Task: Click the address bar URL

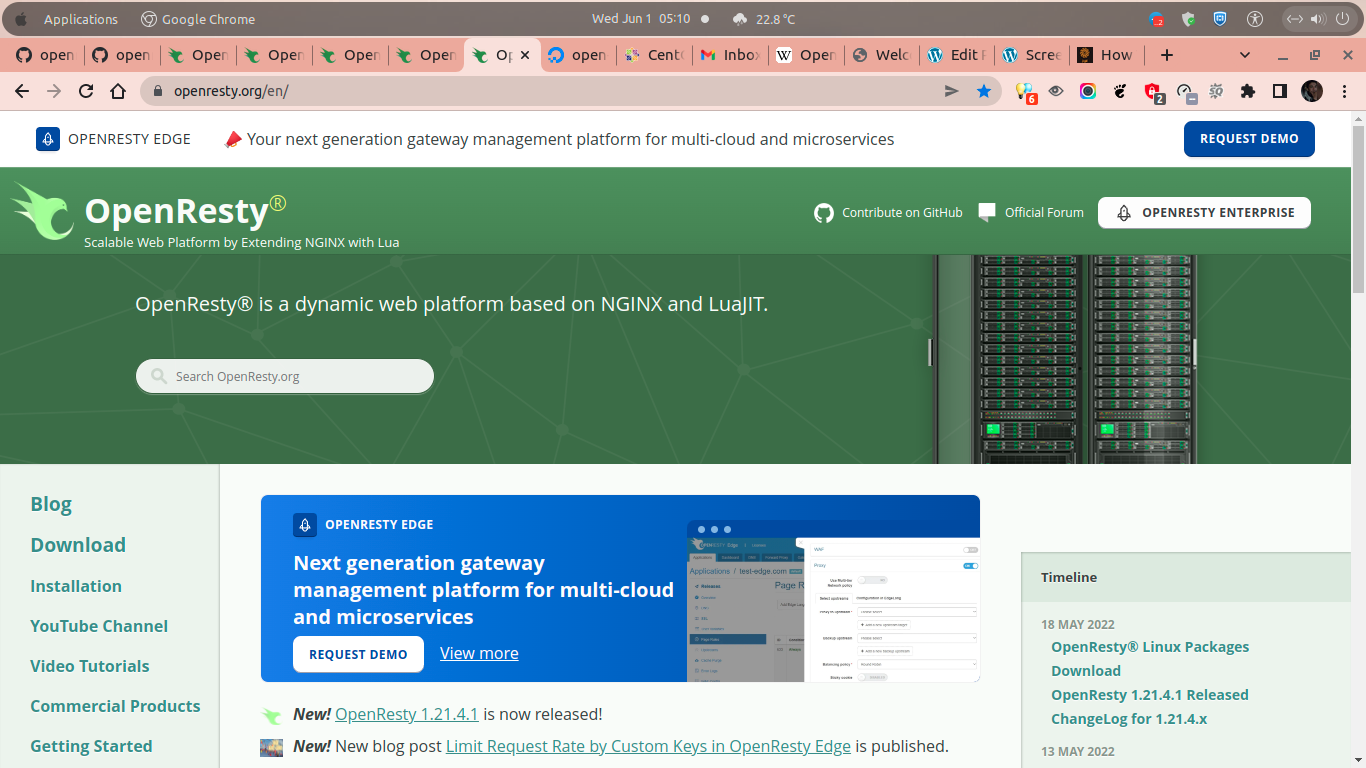Action: [x=231, y=91]
